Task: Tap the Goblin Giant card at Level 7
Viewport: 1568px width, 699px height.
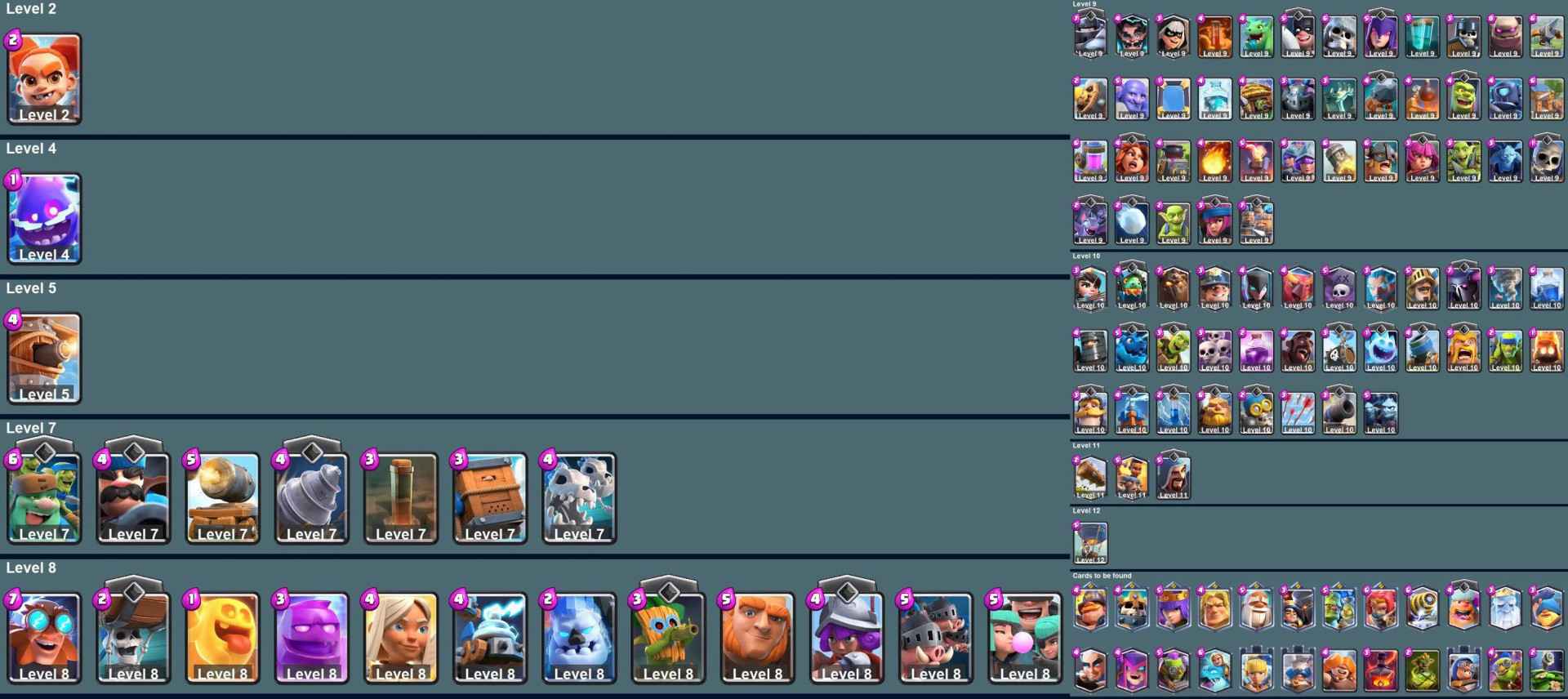Action: [45, 498]
